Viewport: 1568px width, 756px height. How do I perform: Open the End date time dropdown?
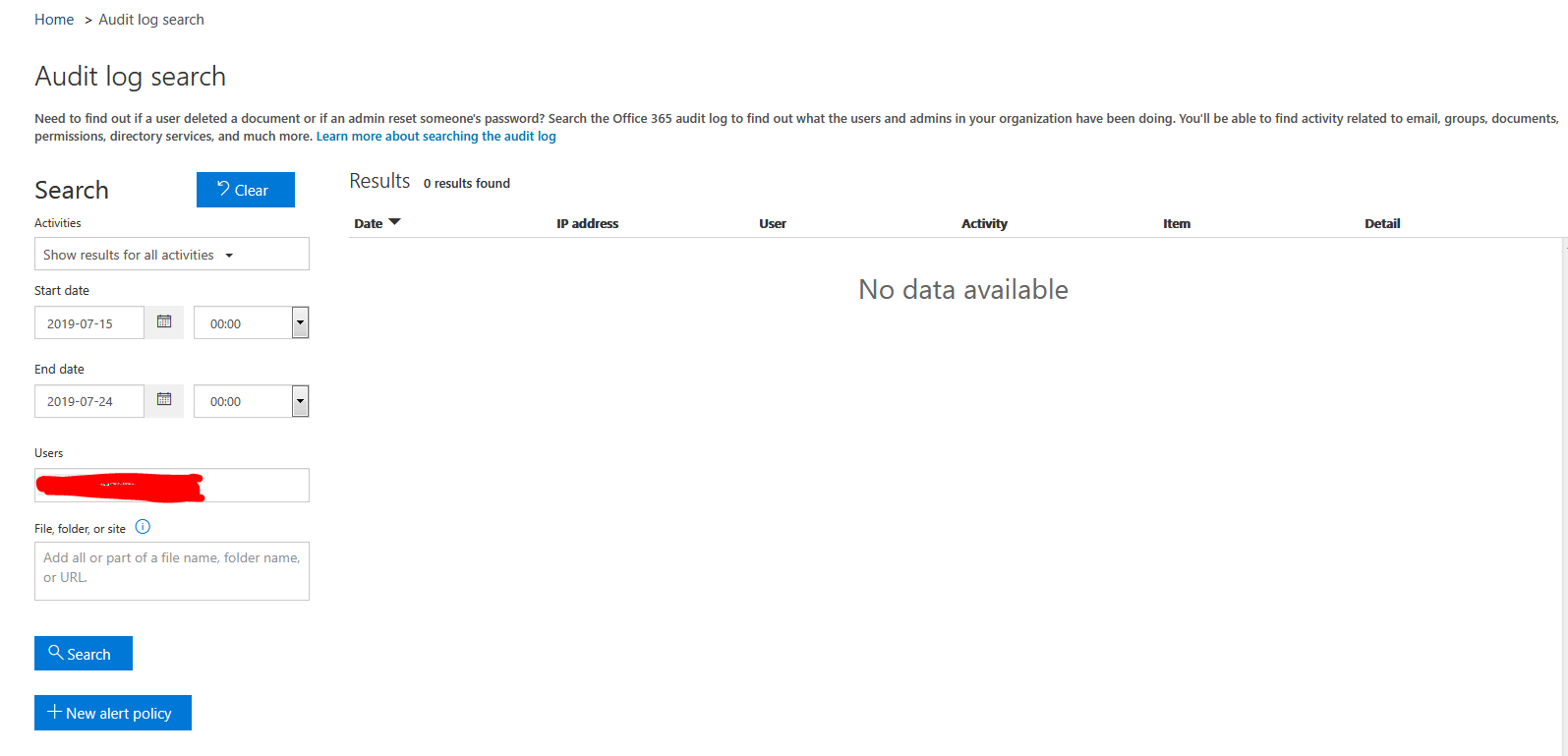pyautogui.click(x=301, y=400)
